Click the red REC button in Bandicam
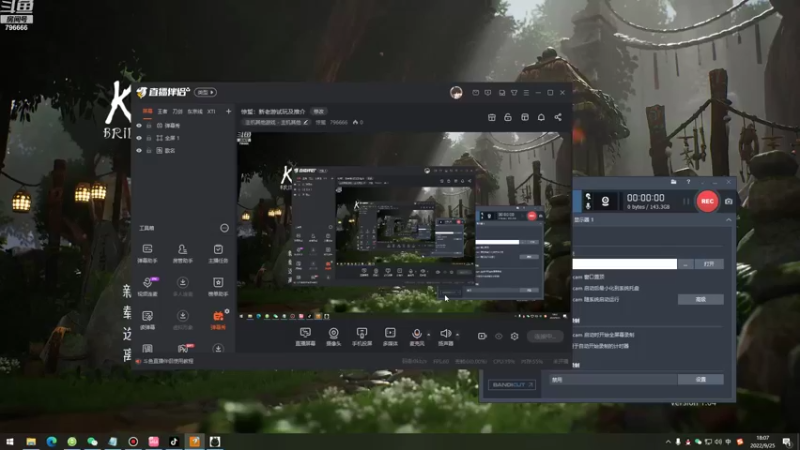 pos(707,201)
